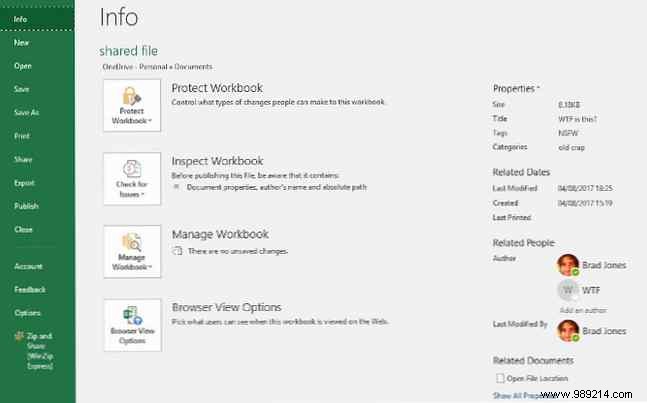
Task: Edit the Tags value NSFW
Action: [x=568, y=133]
